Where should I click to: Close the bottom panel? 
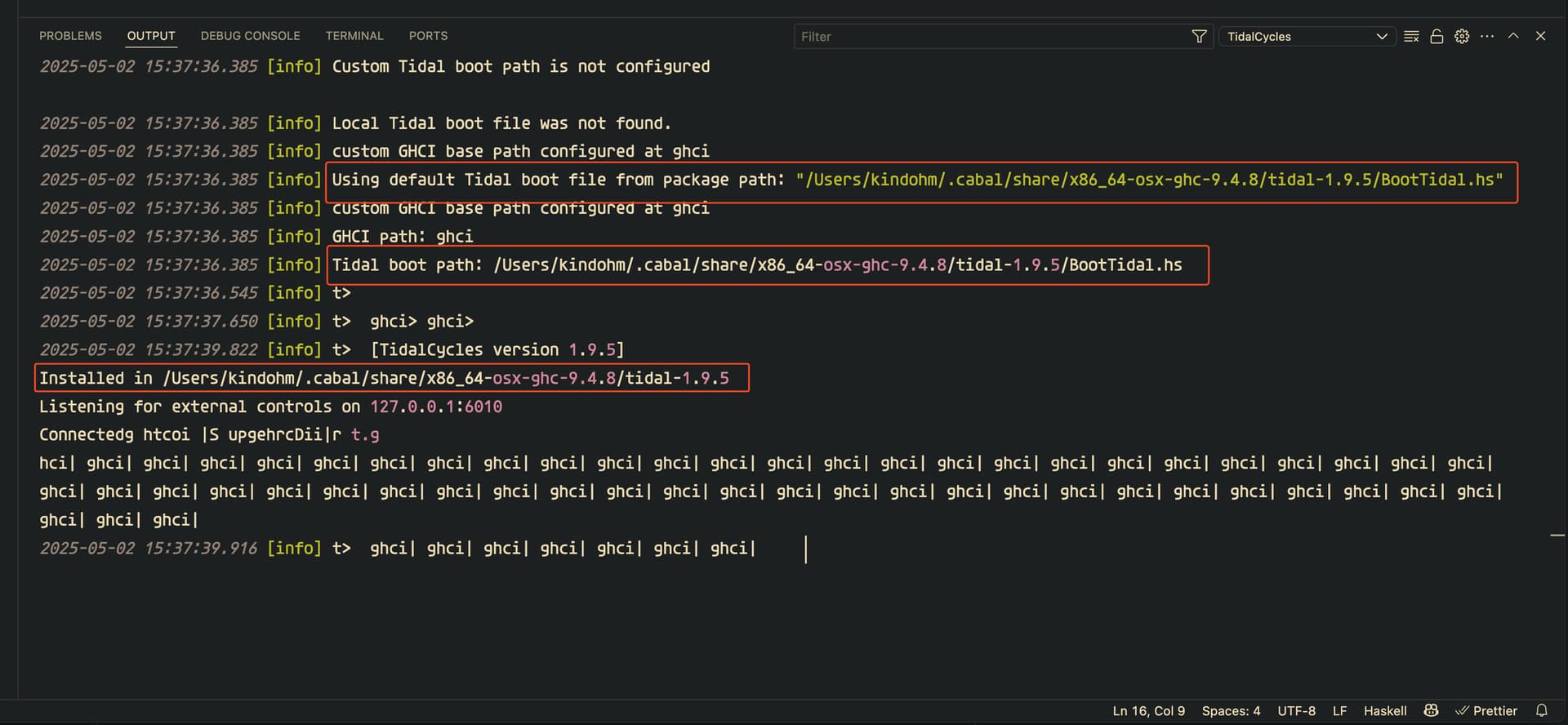1540,37
